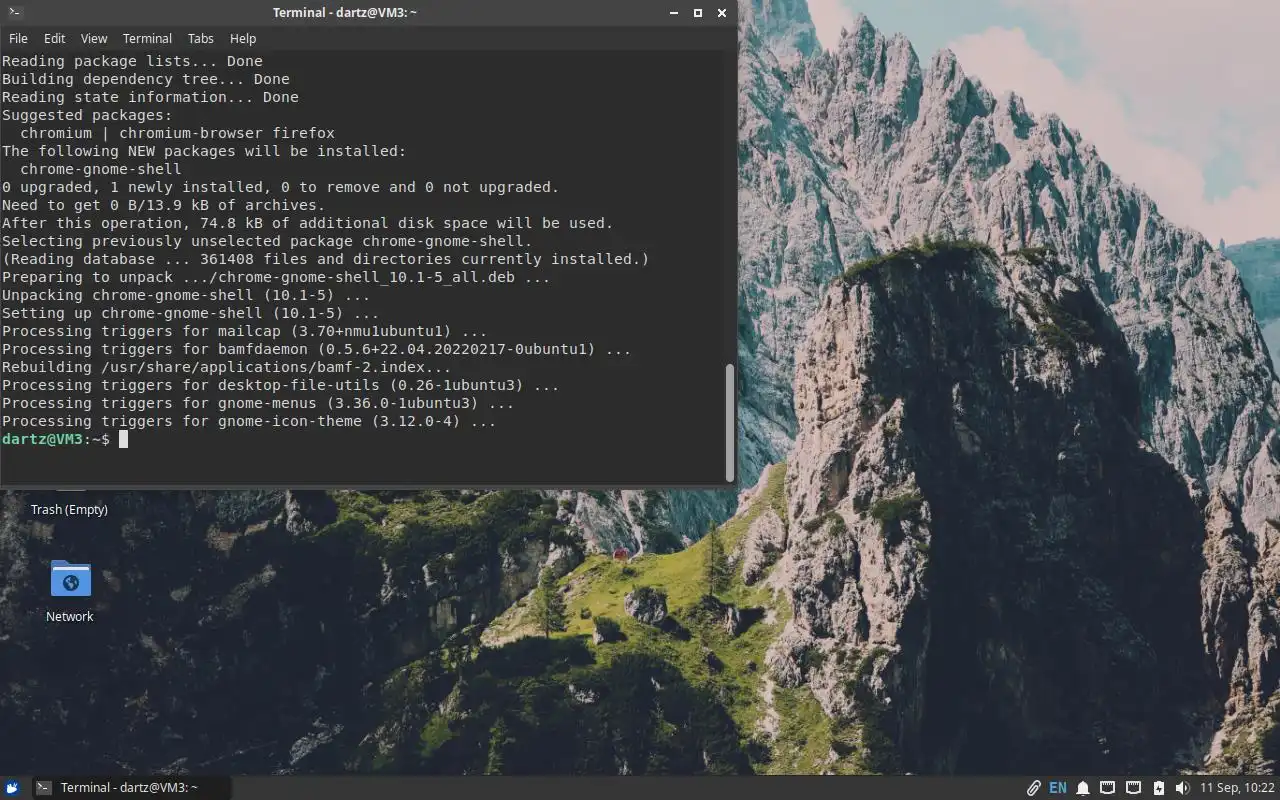Open the Tabs menu in Terminal
1280x800 pixels.
click(201, 38)
